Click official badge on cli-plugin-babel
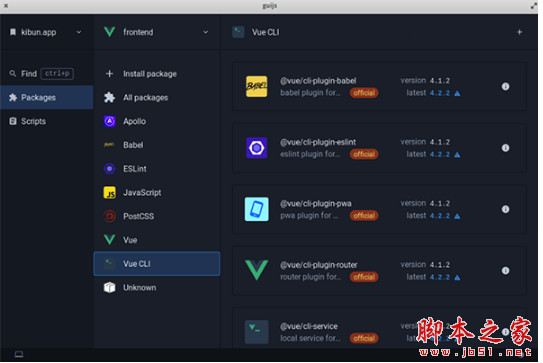 click(x=364, y=93)
